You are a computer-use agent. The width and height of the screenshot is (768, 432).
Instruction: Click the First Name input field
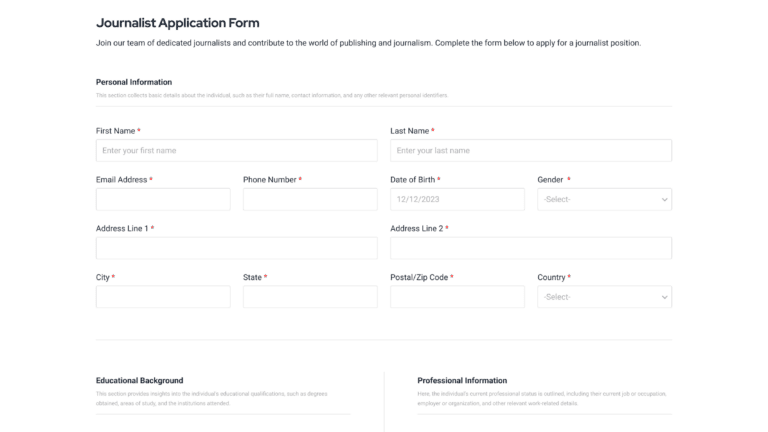coord(236,150)
